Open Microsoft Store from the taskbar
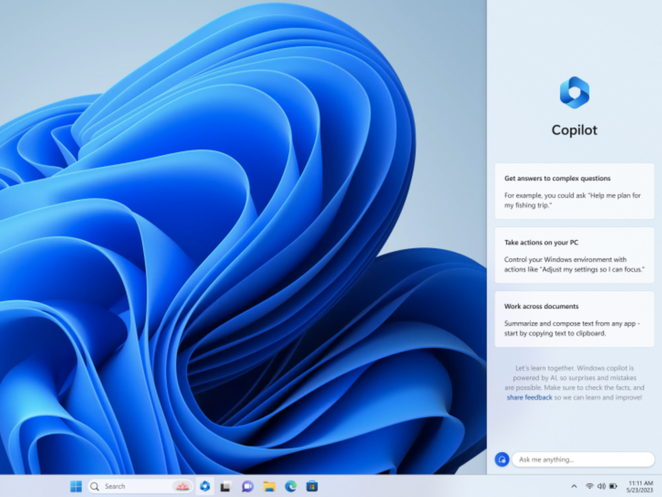662x497 pixels. click(313, 486)
